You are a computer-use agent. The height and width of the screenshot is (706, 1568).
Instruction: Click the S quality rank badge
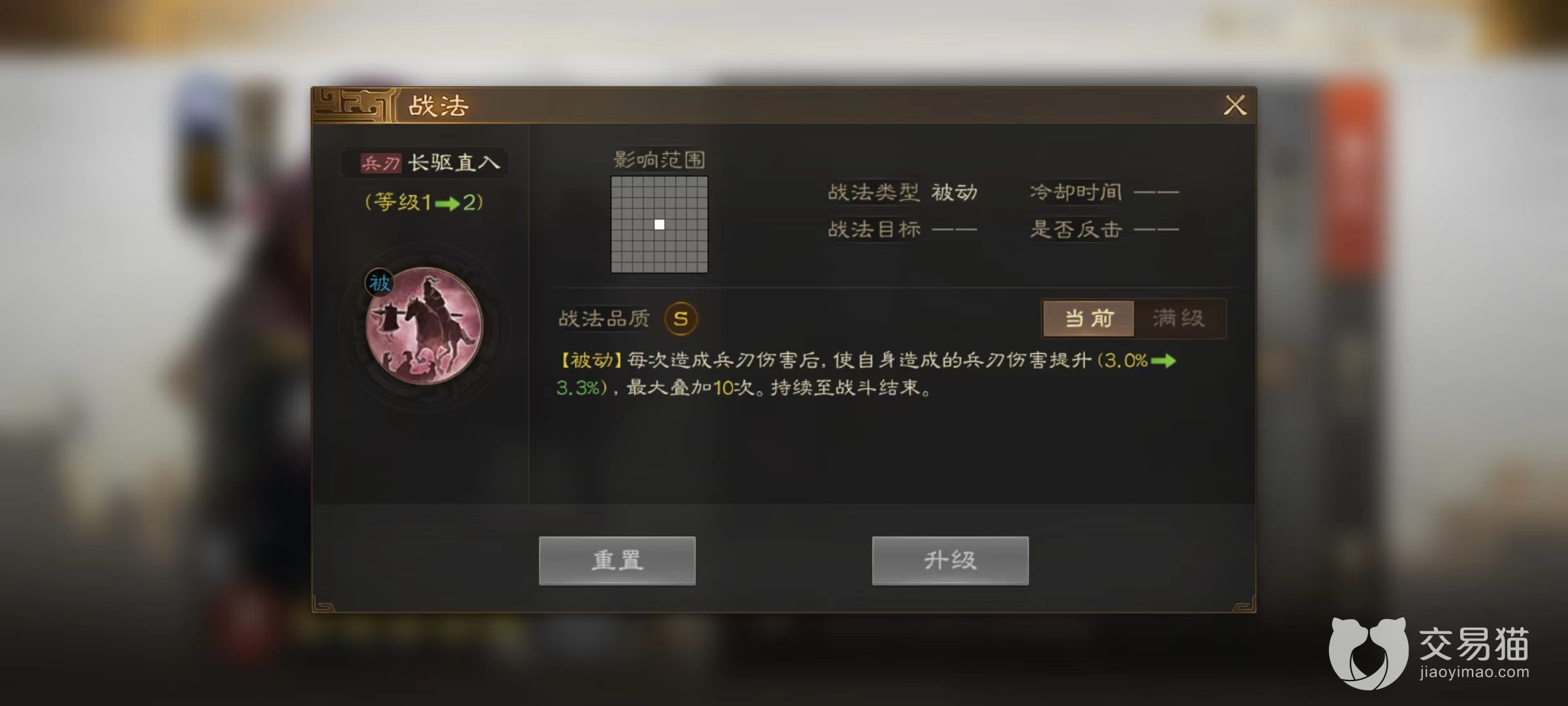681,319
